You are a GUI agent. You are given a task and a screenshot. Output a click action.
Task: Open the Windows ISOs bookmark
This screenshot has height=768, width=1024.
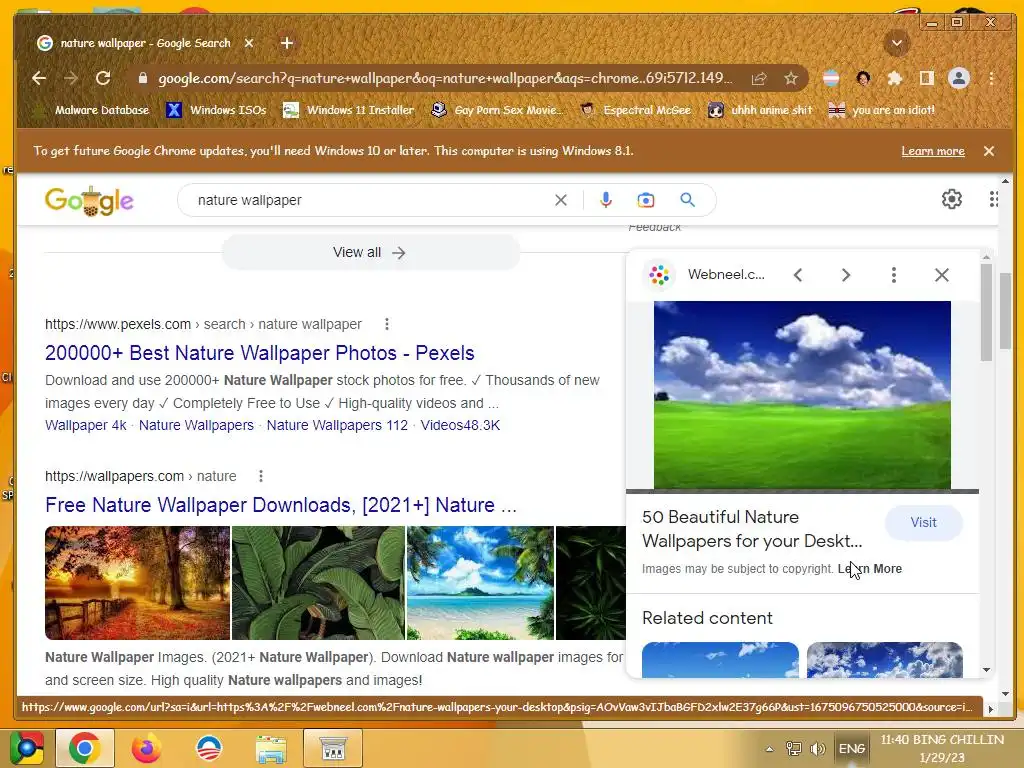(x=217, y=110)
